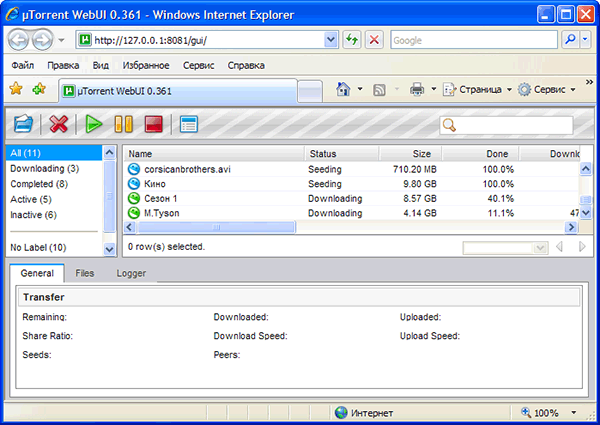
Task: Open Вид menu
Action: tap(101, 65)
